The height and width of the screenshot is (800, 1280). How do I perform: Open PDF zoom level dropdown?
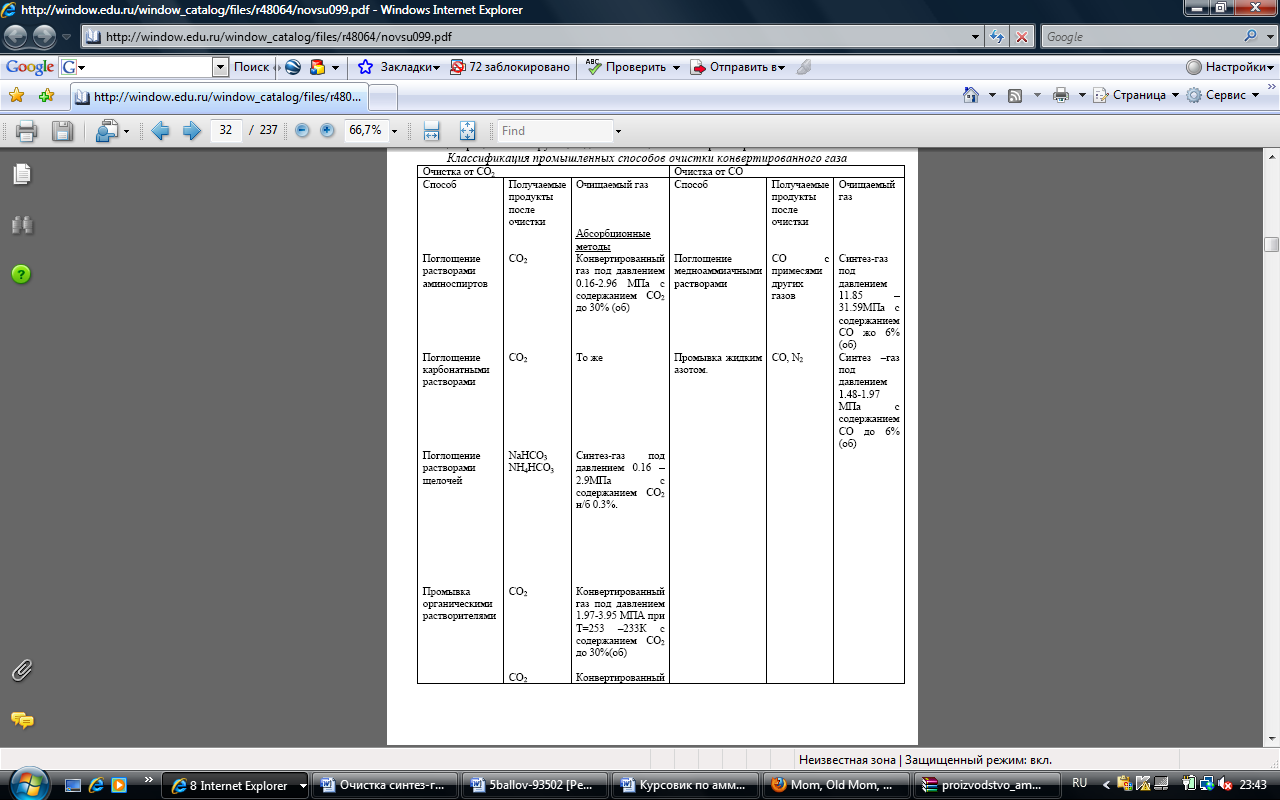tap(394, 131)
